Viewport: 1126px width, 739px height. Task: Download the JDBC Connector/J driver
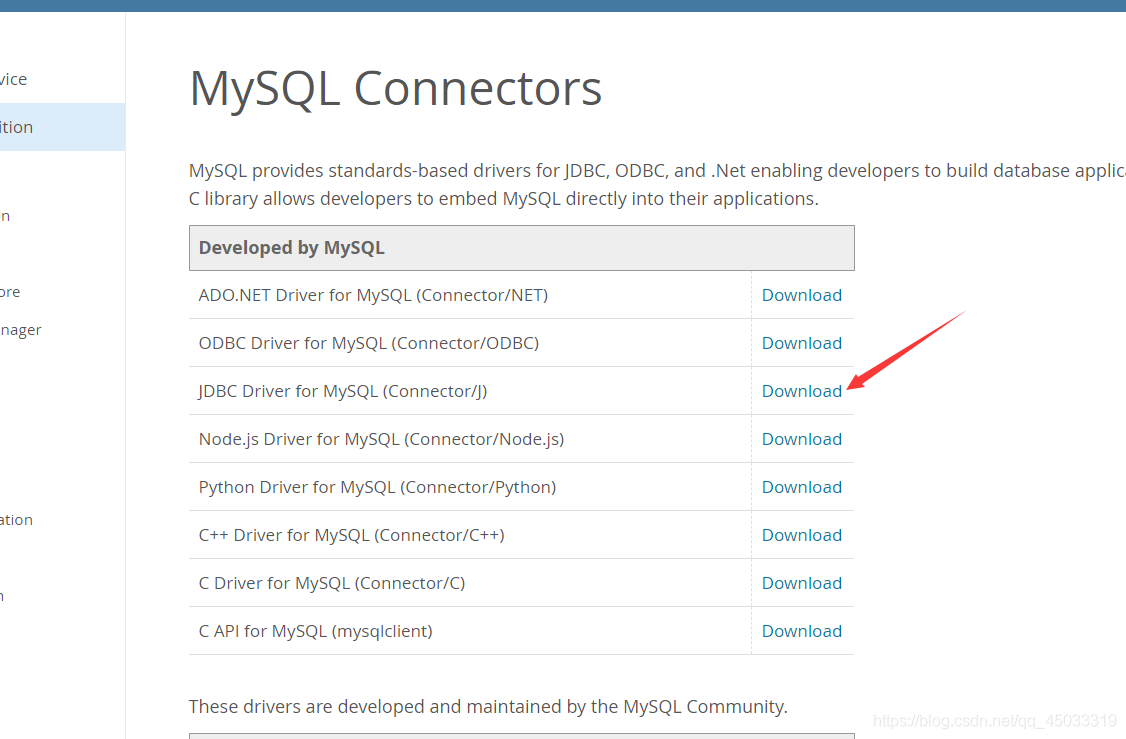point(801,390)
